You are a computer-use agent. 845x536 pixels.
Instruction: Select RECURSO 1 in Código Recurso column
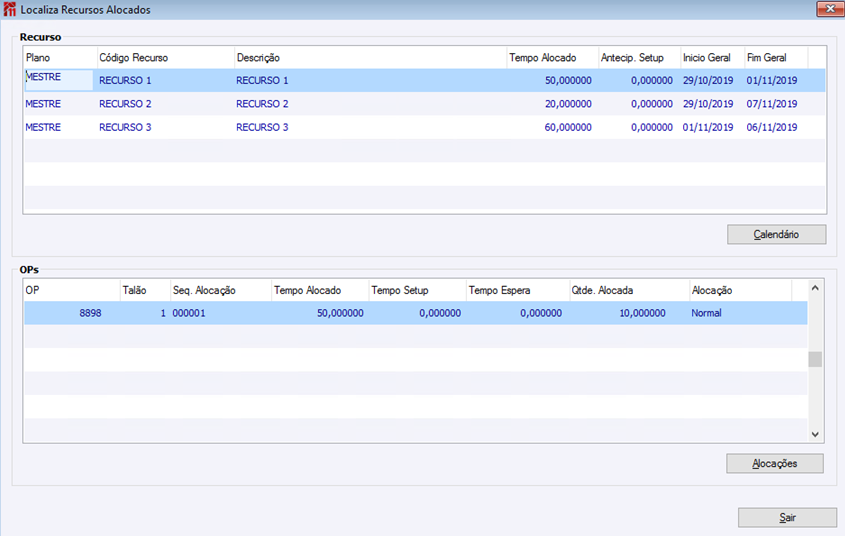click(x=125, y=80)
